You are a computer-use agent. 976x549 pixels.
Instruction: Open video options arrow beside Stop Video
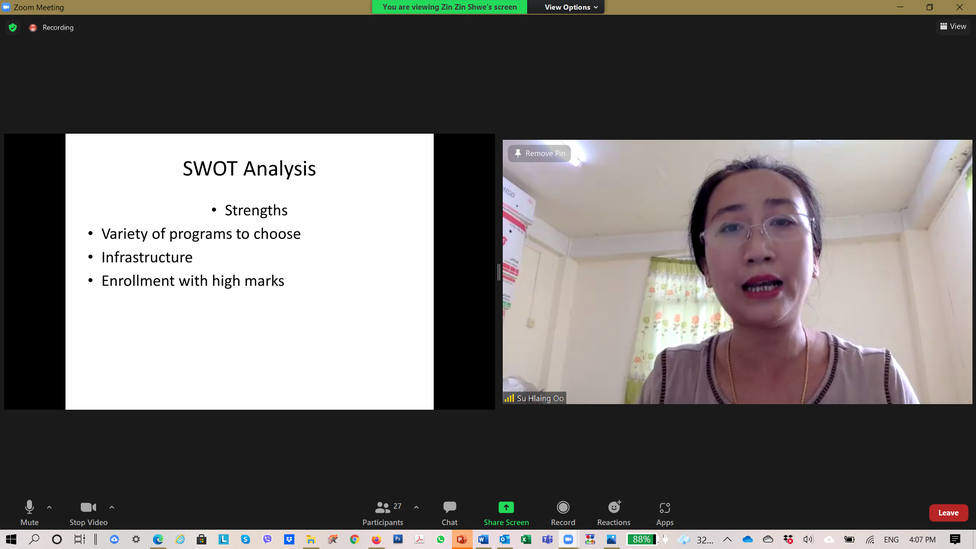tap(112, 507)
